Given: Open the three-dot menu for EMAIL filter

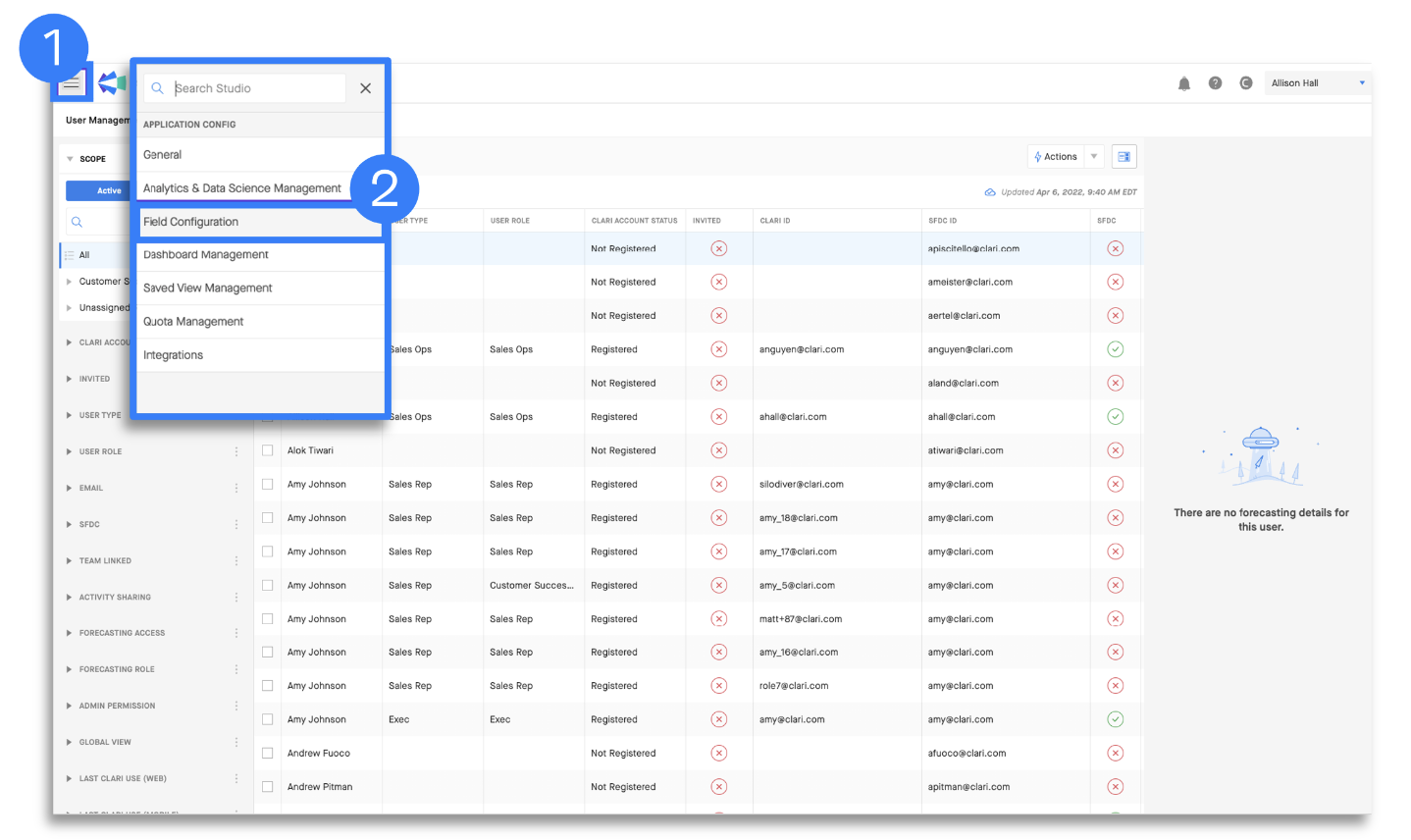Looking at the screenshot, I should pos(236,488).
